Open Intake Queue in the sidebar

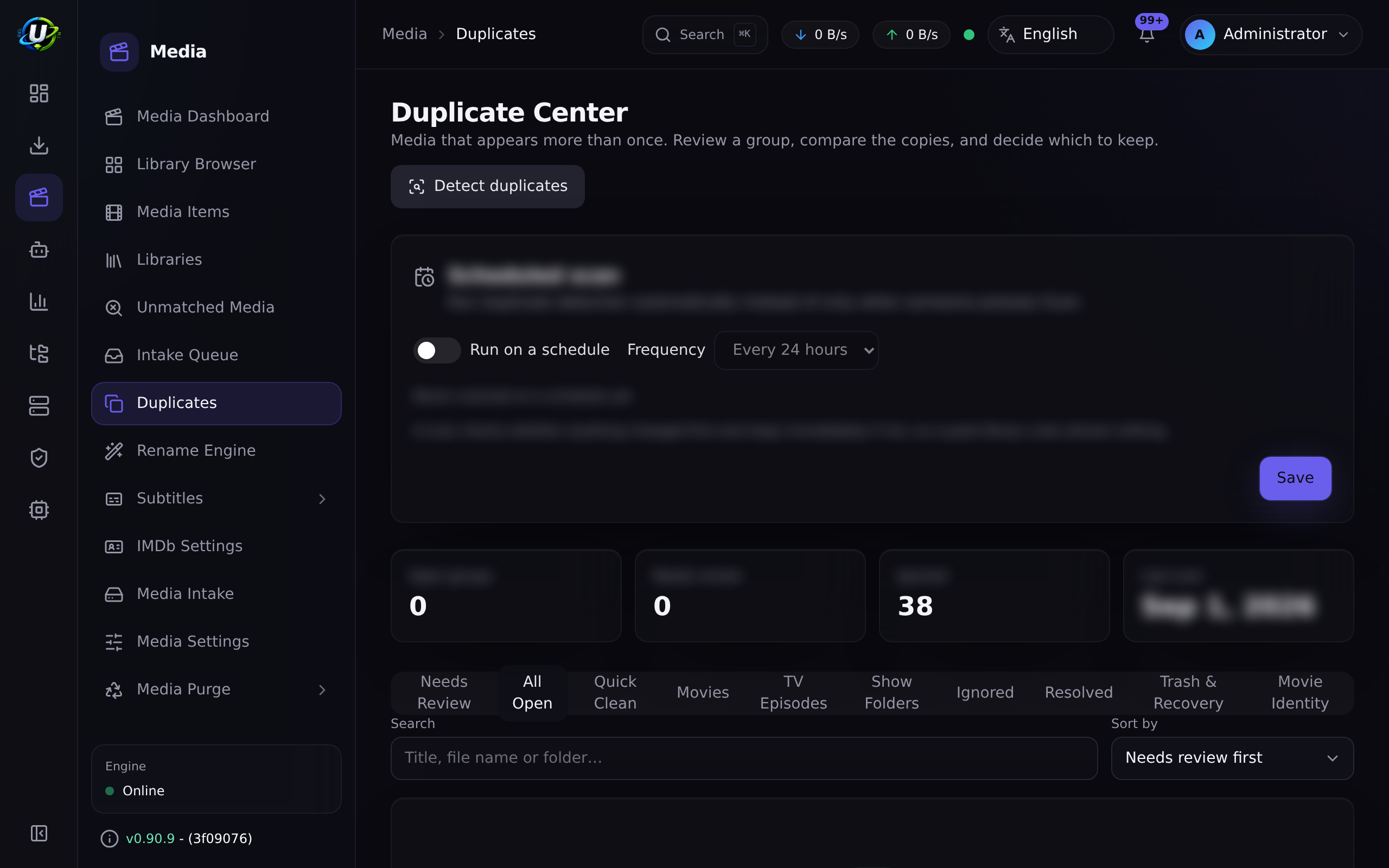pyautogui.click(x=216, y=355)
